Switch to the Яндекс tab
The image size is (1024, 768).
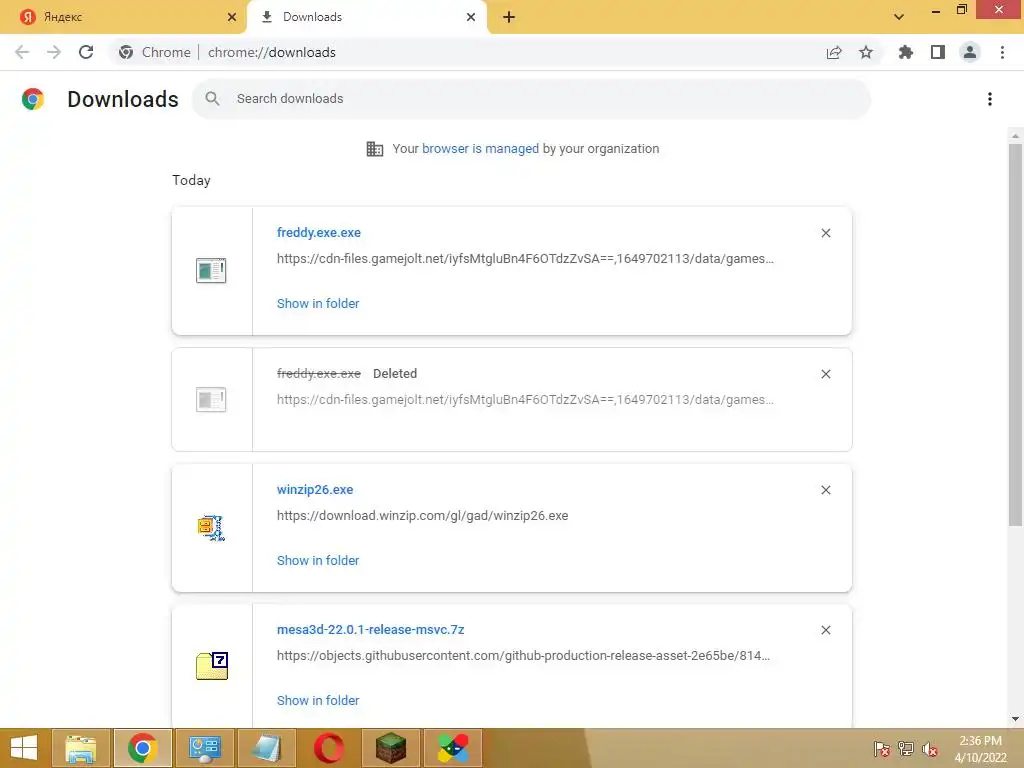(123, 17)
